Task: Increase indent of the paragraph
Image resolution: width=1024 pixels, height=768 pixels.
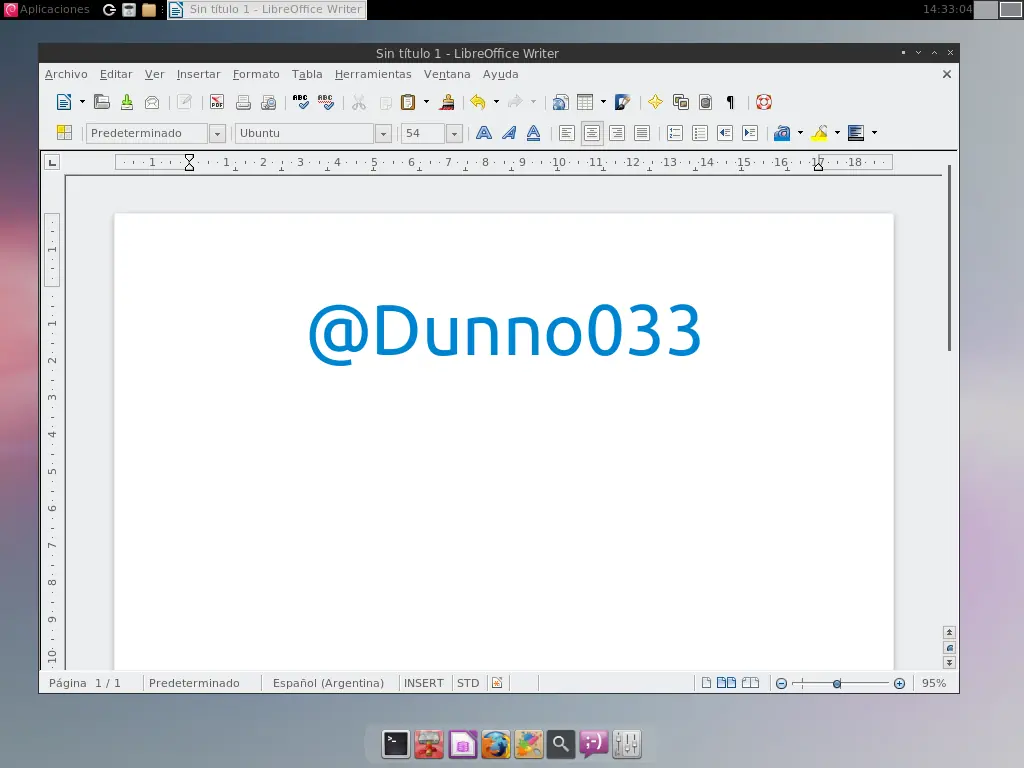Action: tap(750, 133)
